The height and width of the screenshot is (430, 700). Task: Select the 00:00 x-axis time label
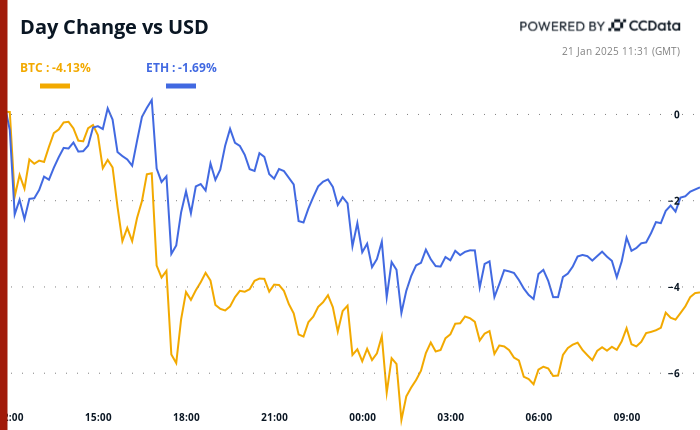click(x=362, y=416)
